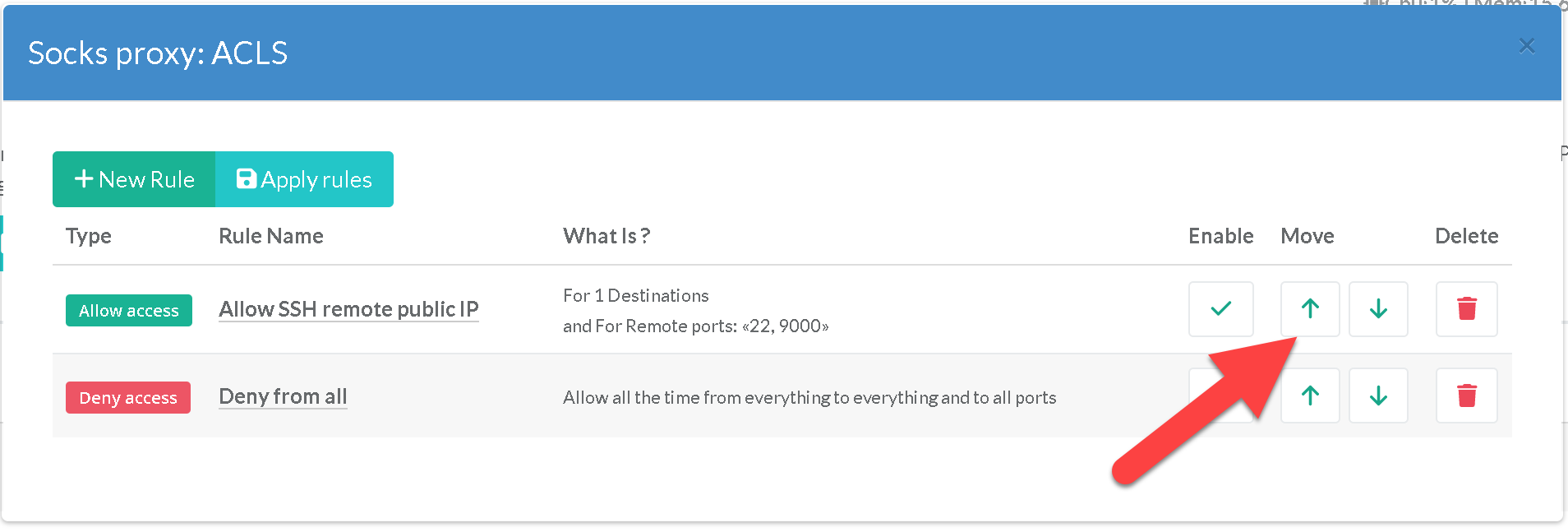Move Deny from all rule up
Image resolution: width=1568 pixels, height=532 pixels.
click(x=1310, y=396)
